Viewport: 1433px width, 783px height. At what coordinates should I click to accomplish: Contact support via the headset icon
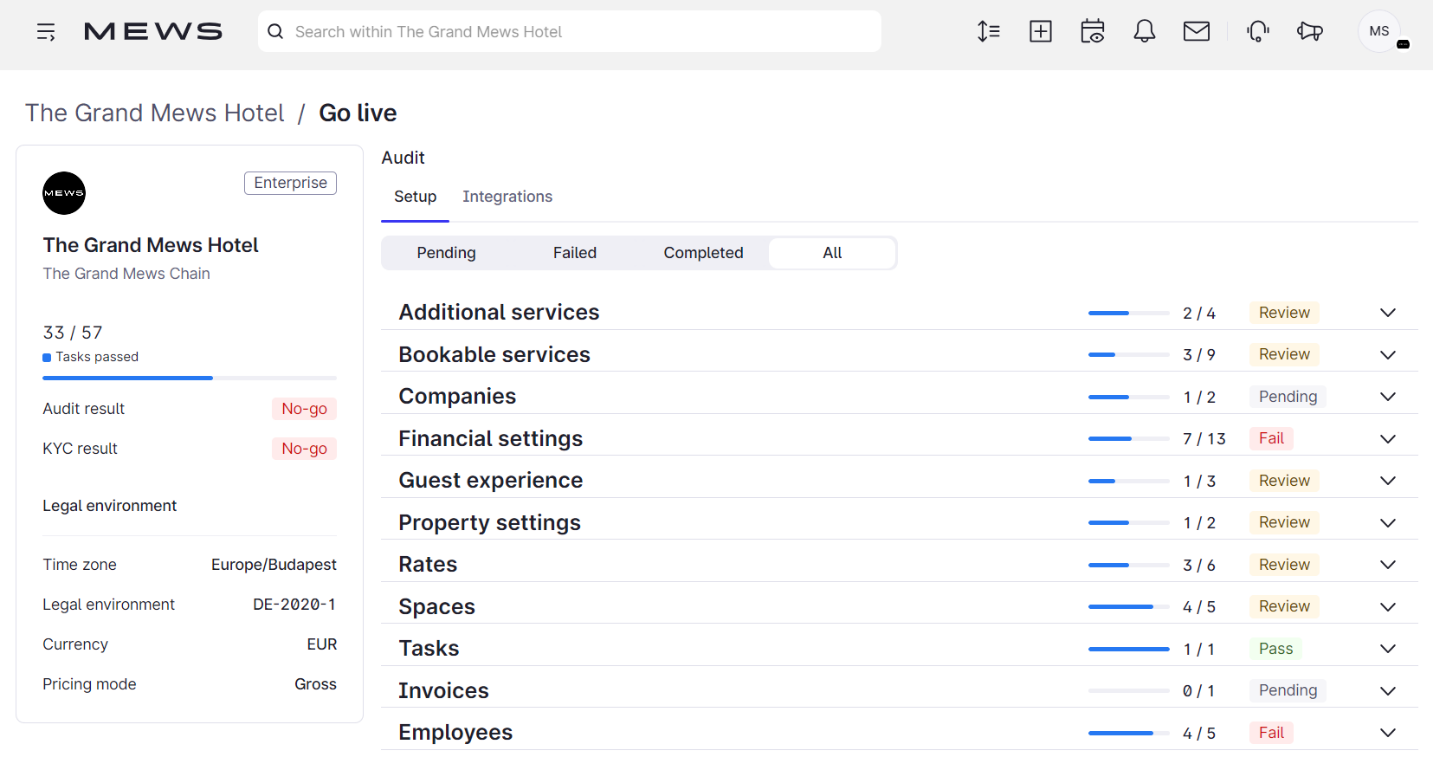point(1257,31)
